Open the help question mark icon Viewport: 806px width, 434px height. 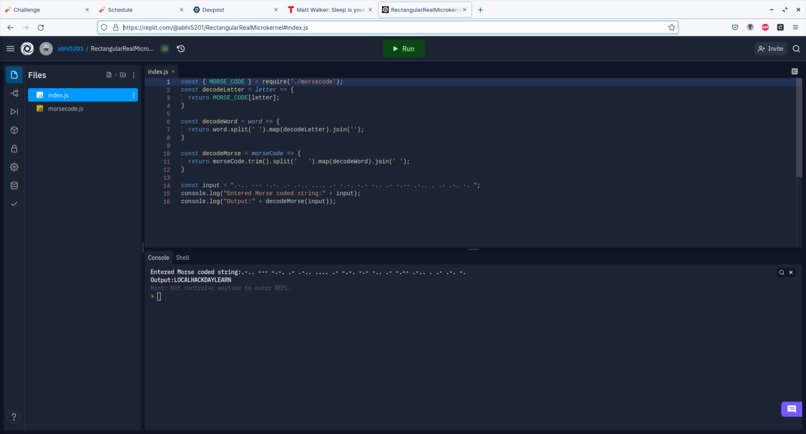coord(14,417)
